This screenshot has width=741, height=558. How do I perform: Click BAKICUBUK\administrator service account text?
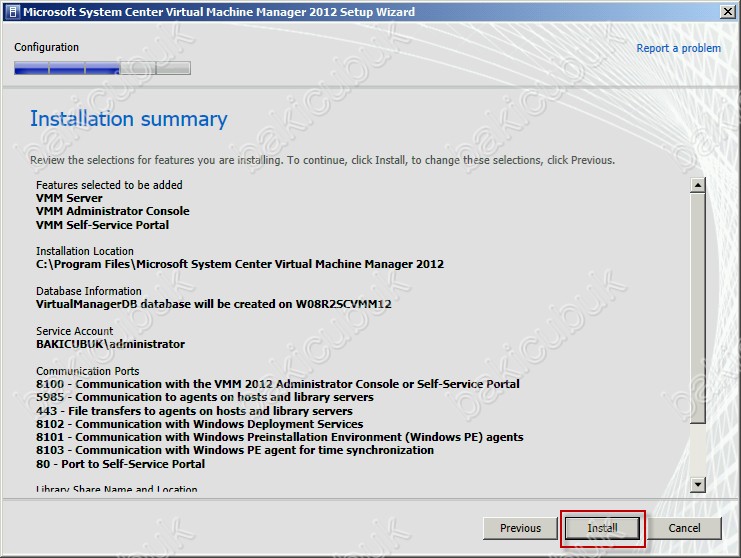coord(110,344)
